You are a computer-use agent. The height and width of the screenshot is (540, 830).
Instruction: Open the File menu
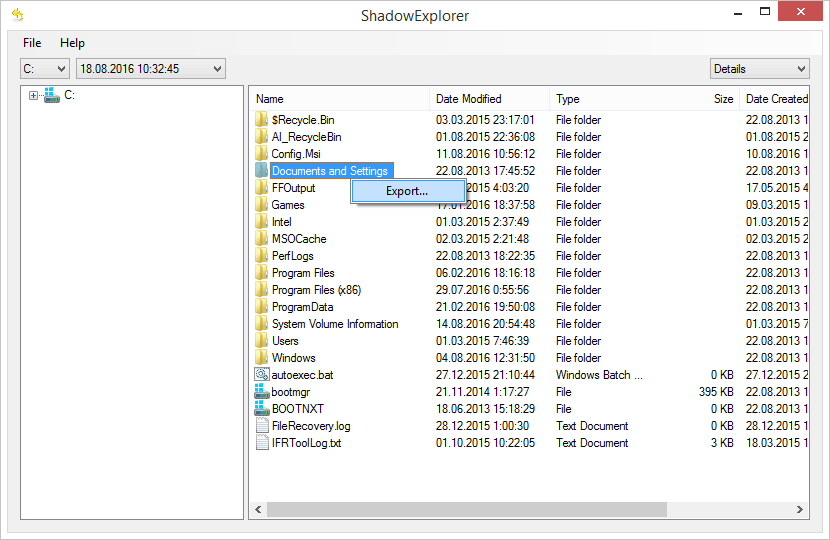(x=32, y=43)
